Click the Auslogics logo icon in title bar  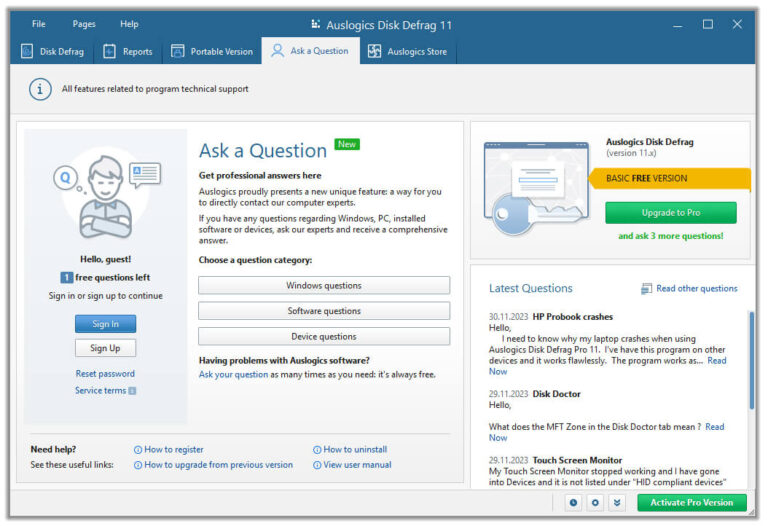(x=316, y=24)
